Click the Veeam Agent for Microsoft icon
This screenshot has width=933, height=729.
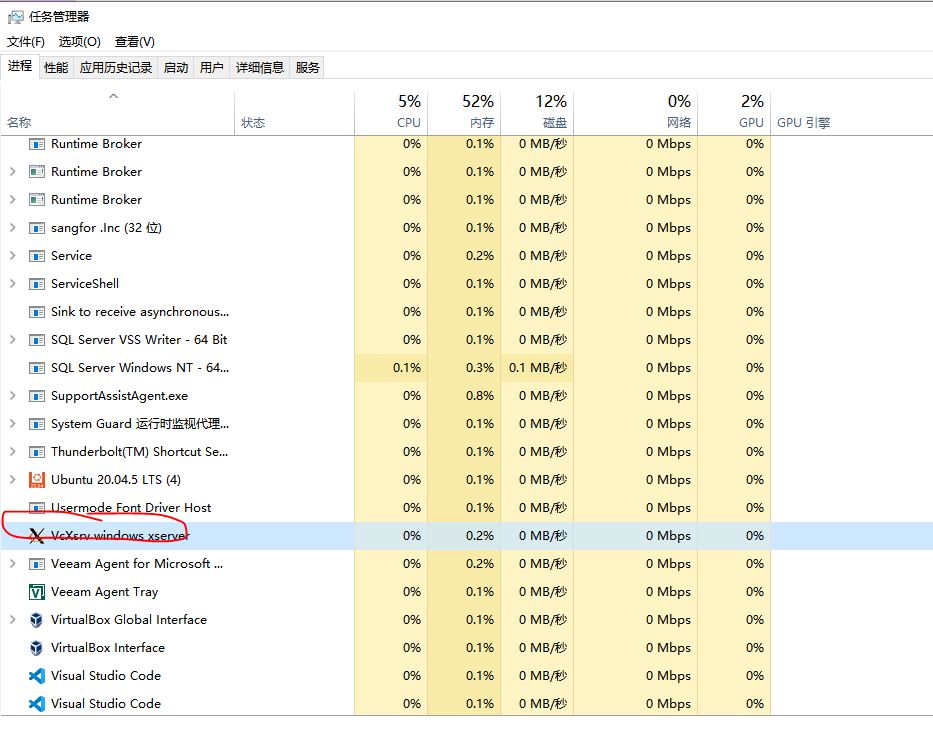click(x=37, y=564)
